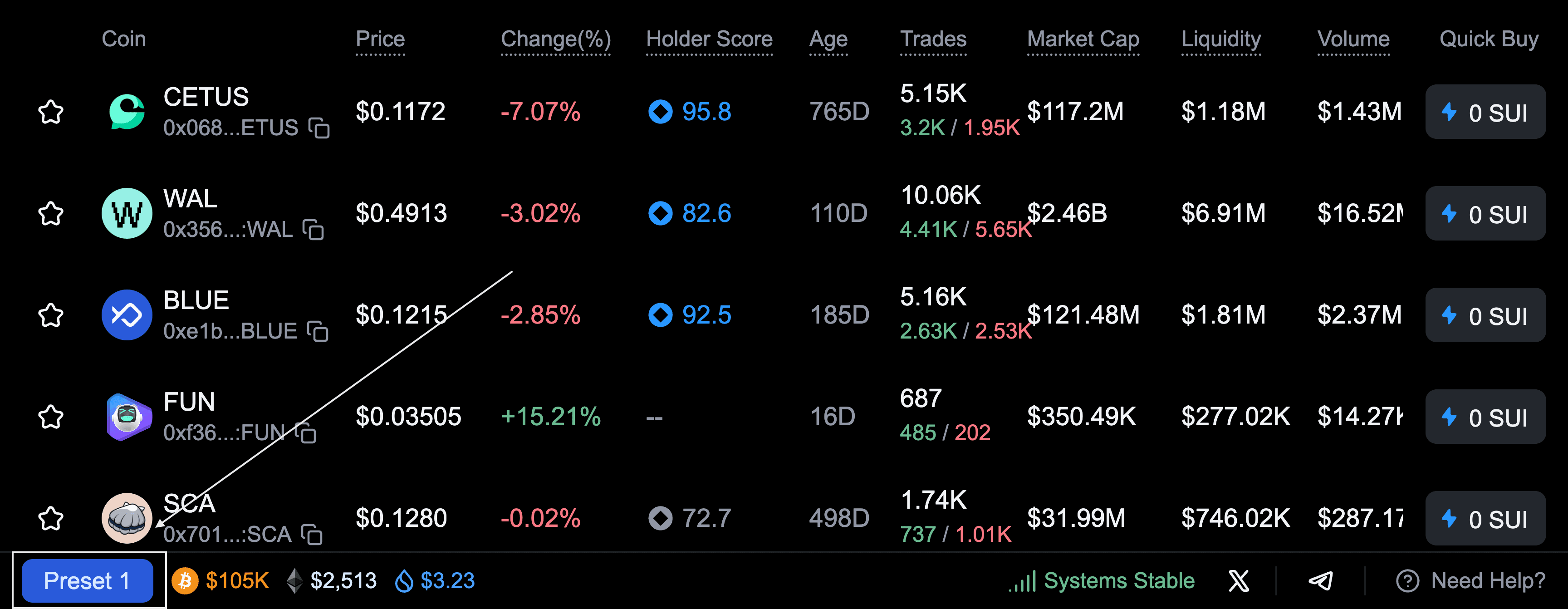Sort table by Market Cap column
Viewport: 1568px width, 609px height.
click(1083, 39)
